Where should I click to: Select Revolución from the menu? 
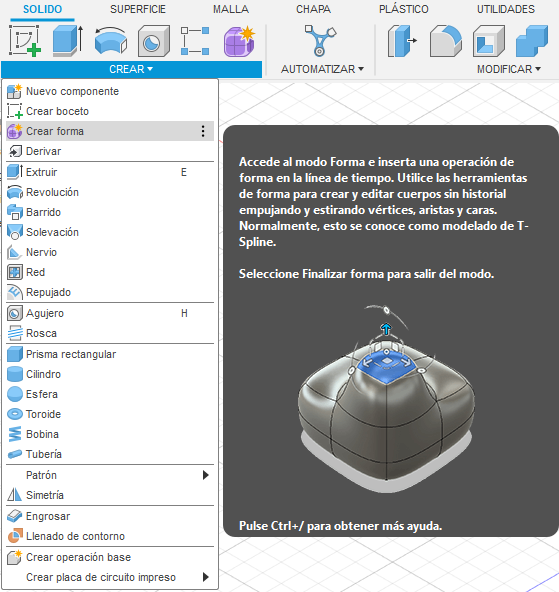pos(110,192)
